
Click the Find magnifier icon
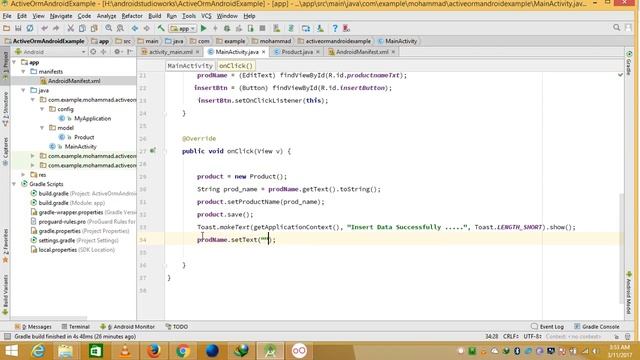pyautogui.click(x=109, y=28)
